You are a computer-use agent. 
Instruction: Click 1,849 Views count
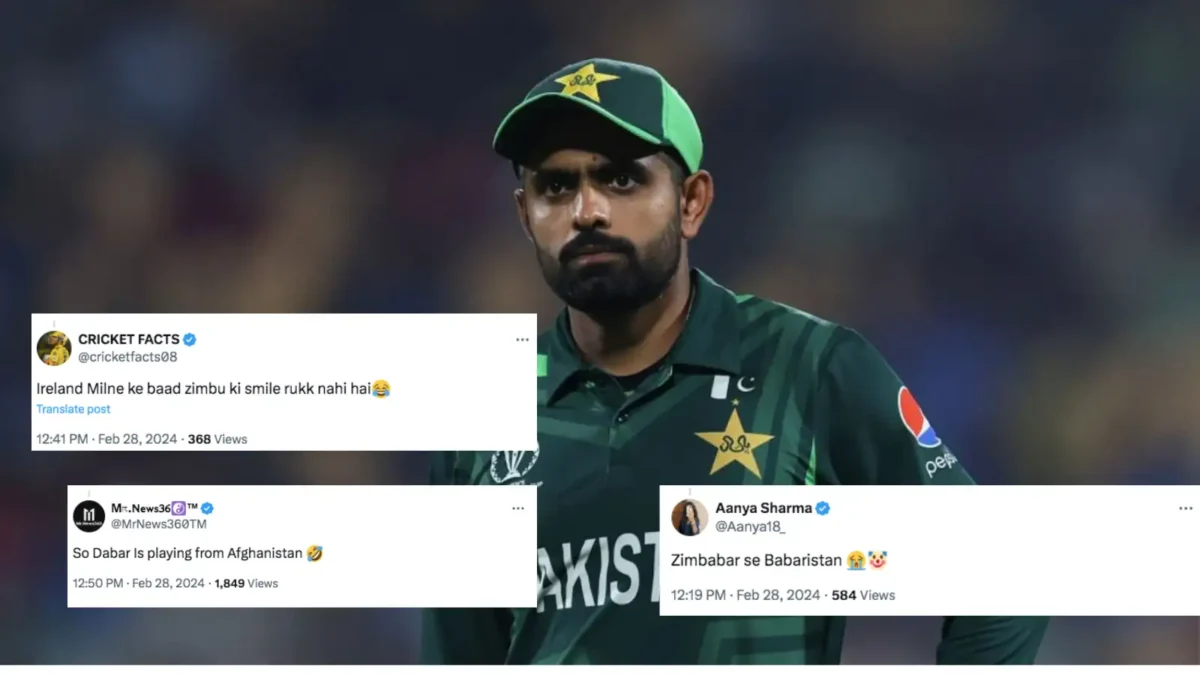tap(246, 583)
